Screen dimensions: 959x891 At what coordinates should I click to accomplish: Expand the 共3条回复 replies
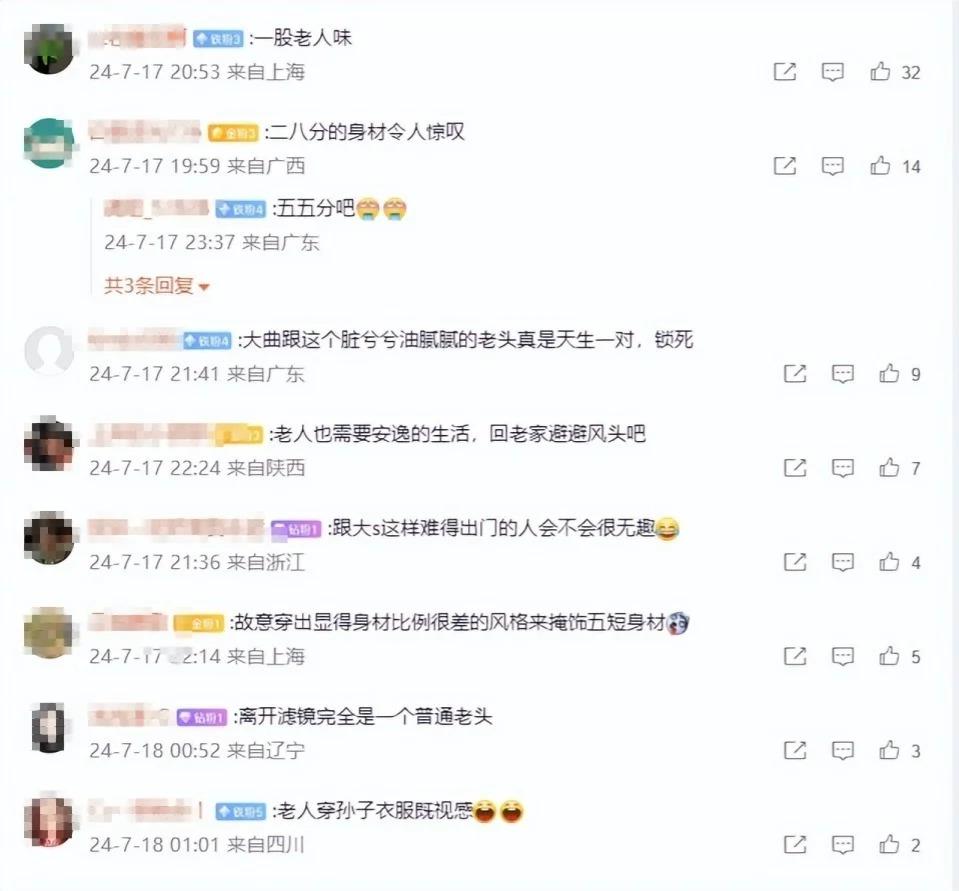click(x=157, y=286)
